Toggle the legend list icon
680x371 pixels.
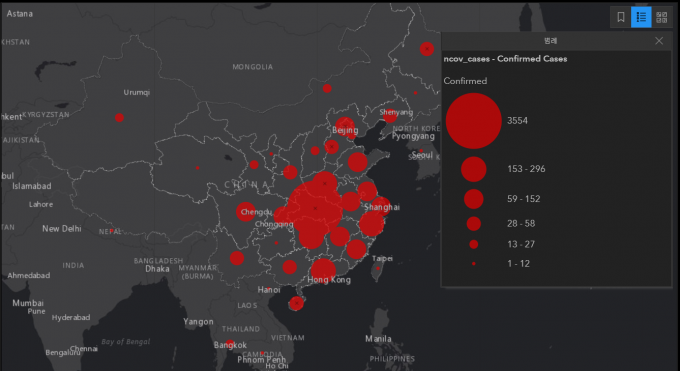pyautogui.click(x=641, y=17)
